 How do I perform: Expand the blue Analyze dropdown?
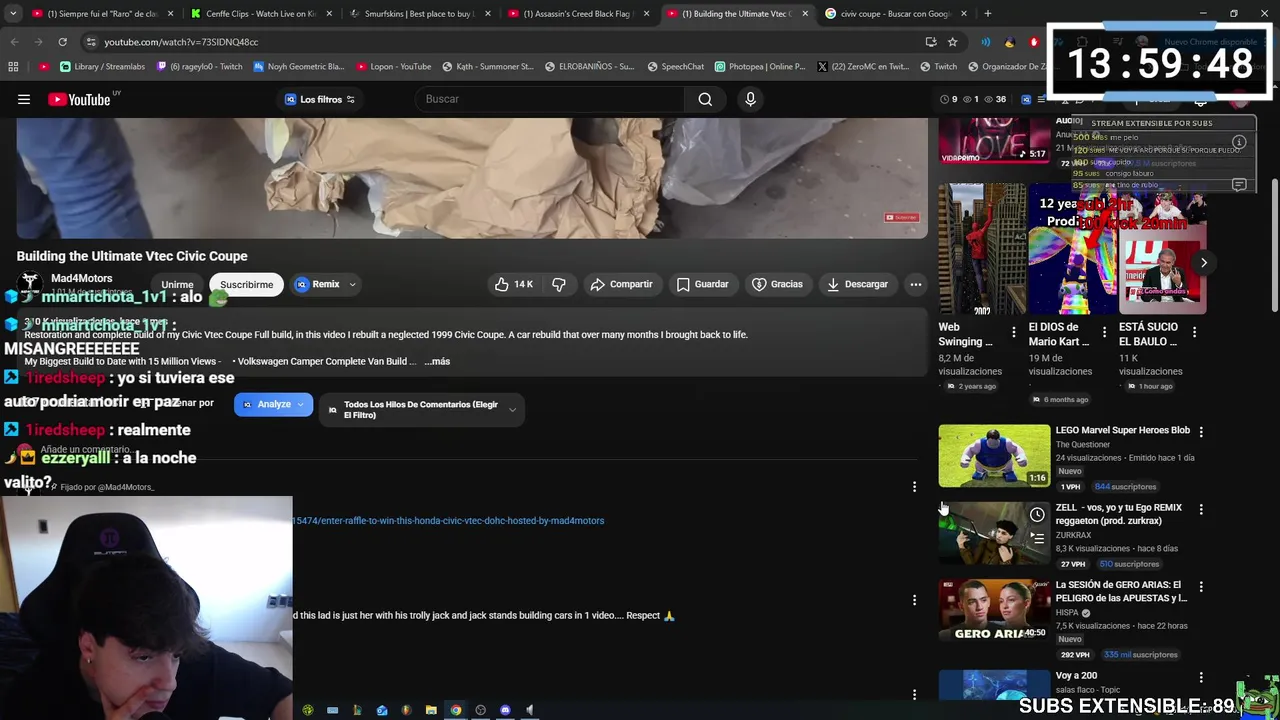click(273, 404)
